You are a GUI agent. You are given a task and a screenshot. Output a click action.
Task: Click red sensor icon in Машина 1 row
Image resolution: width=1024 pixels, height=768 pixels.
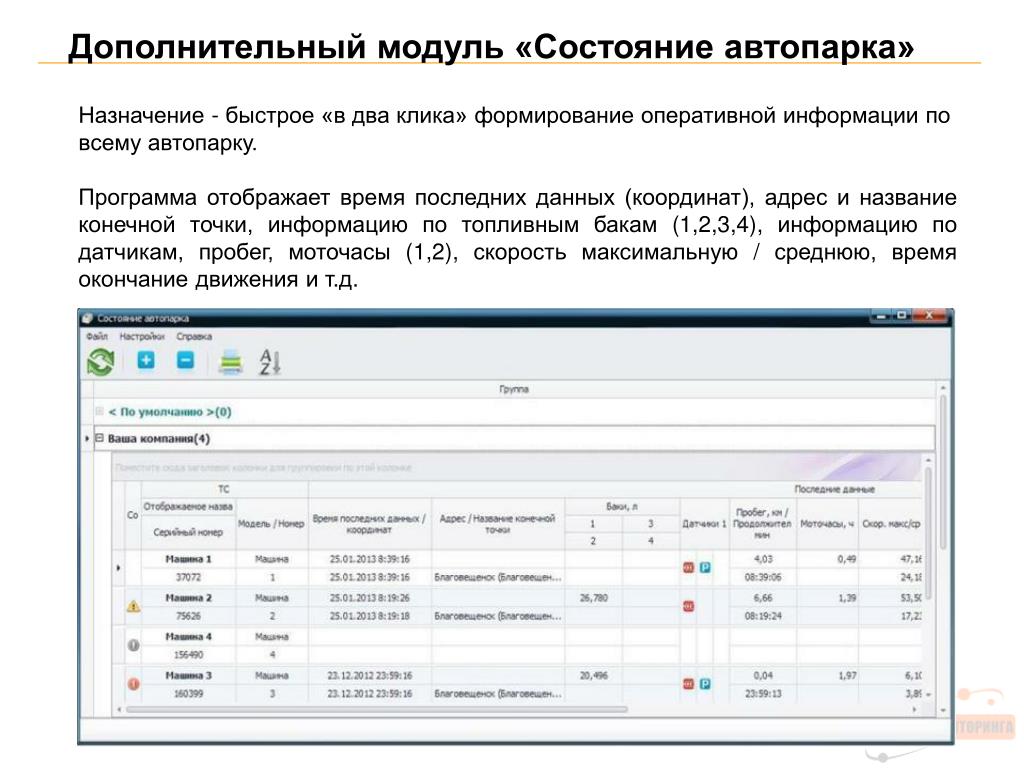click(688, 568)
